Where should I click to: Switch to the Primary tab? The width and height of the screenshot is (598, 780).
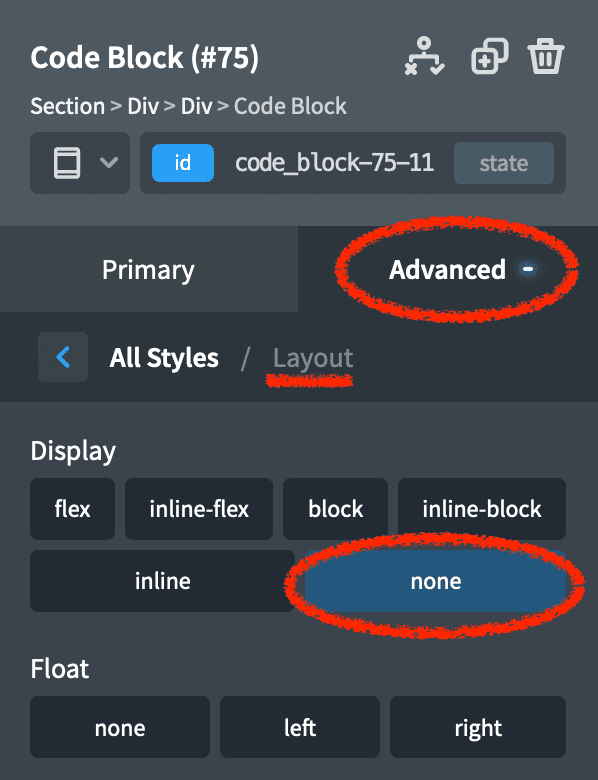pyautogui.click(x=149, y=269)
